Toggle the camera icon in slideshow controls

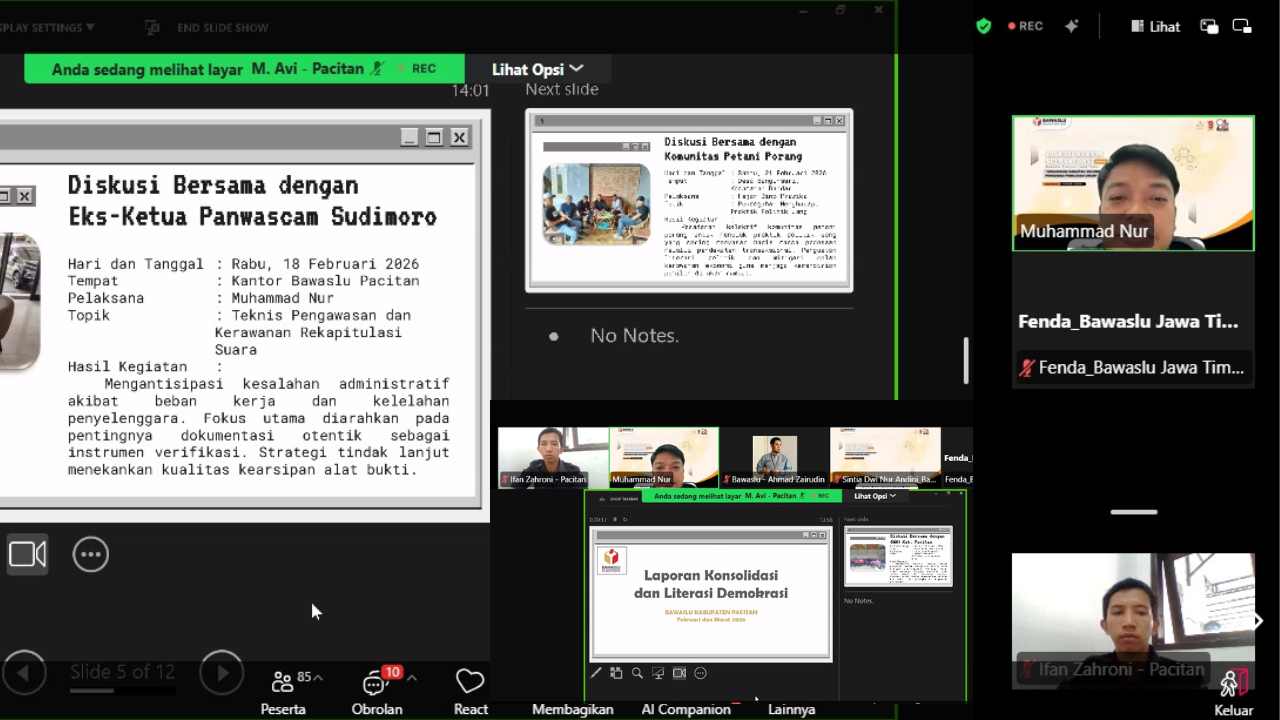(27, 554)
